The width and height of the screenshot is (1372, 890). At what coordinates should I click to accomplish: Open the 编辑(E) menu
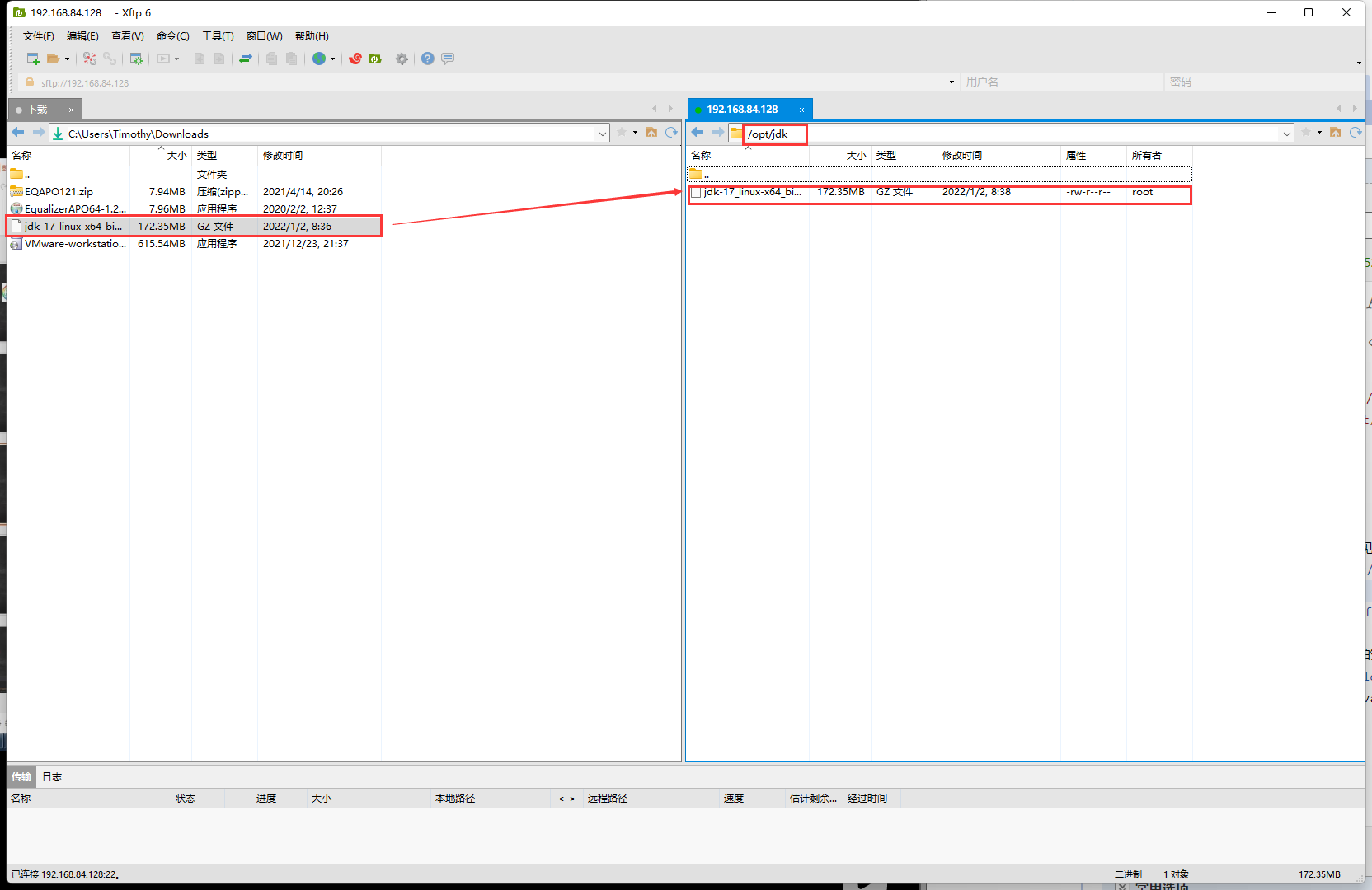[x=82, y=36]
